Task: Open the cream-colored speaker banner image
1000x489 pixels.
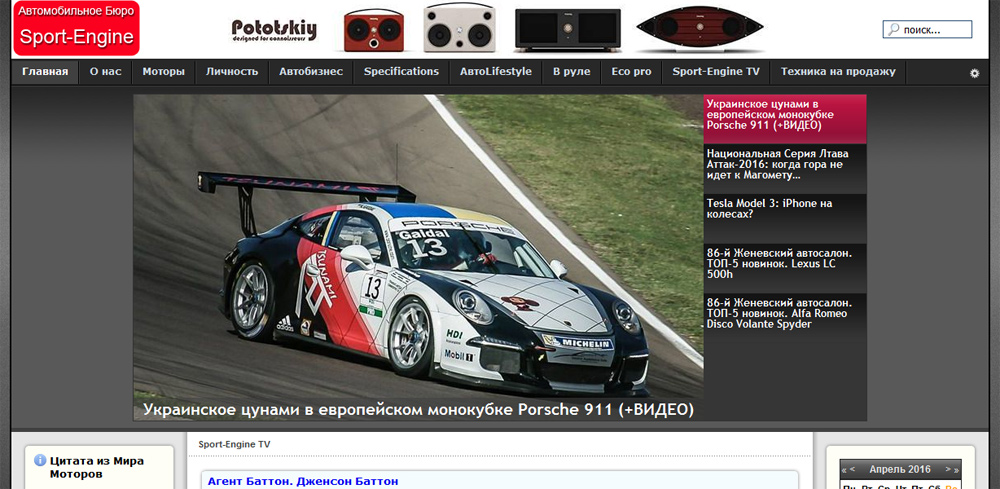Action: click(x=460, y=27)
